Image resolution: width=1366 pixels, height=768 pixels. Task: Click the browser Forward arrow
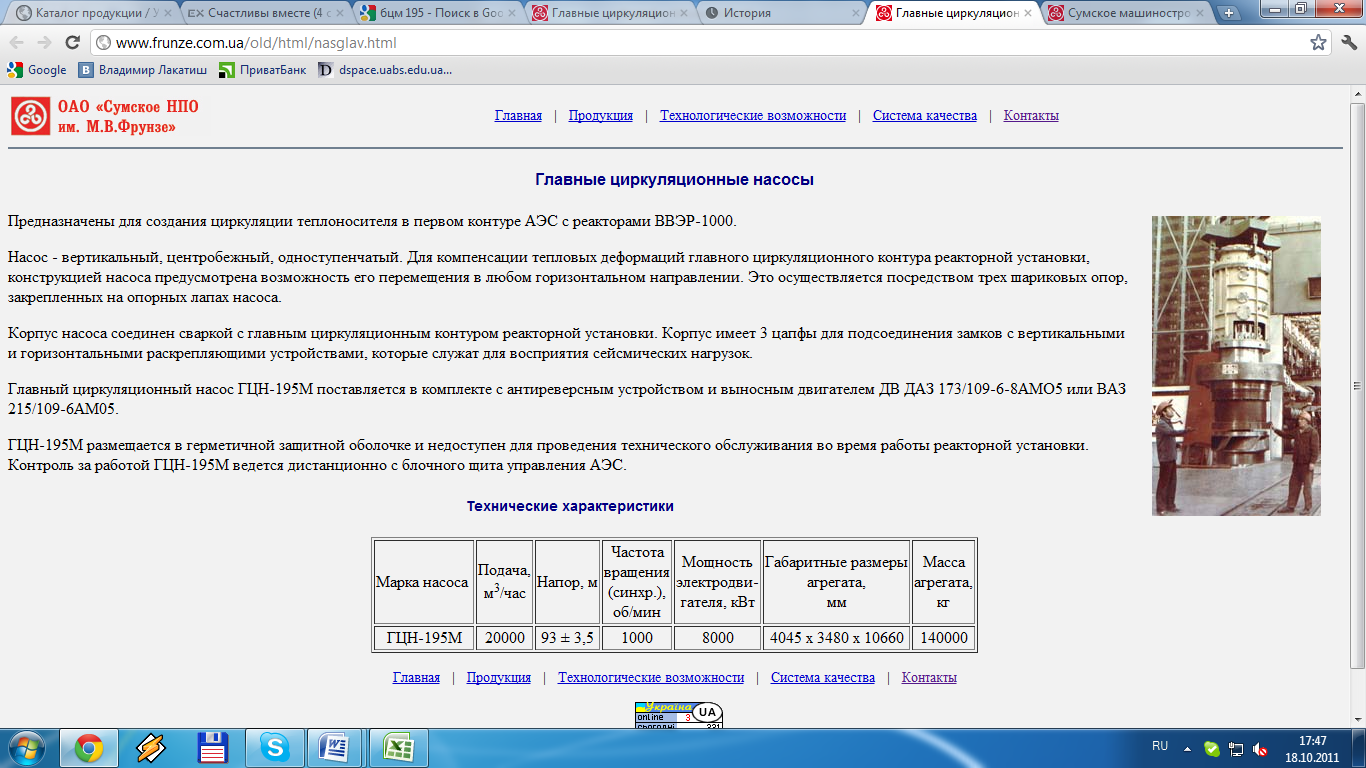pyautogui.click(x=44, y=43)
